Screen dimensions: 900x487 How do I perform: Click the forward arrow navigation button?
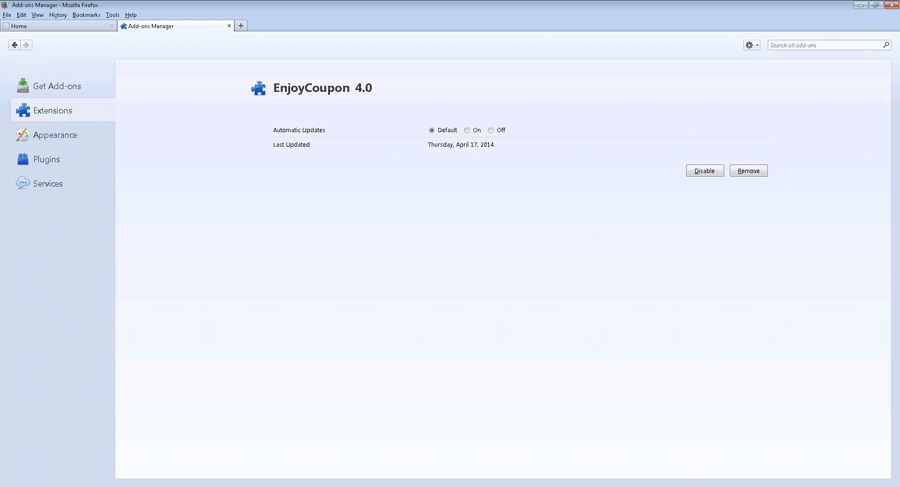click(x=26, y=45)
